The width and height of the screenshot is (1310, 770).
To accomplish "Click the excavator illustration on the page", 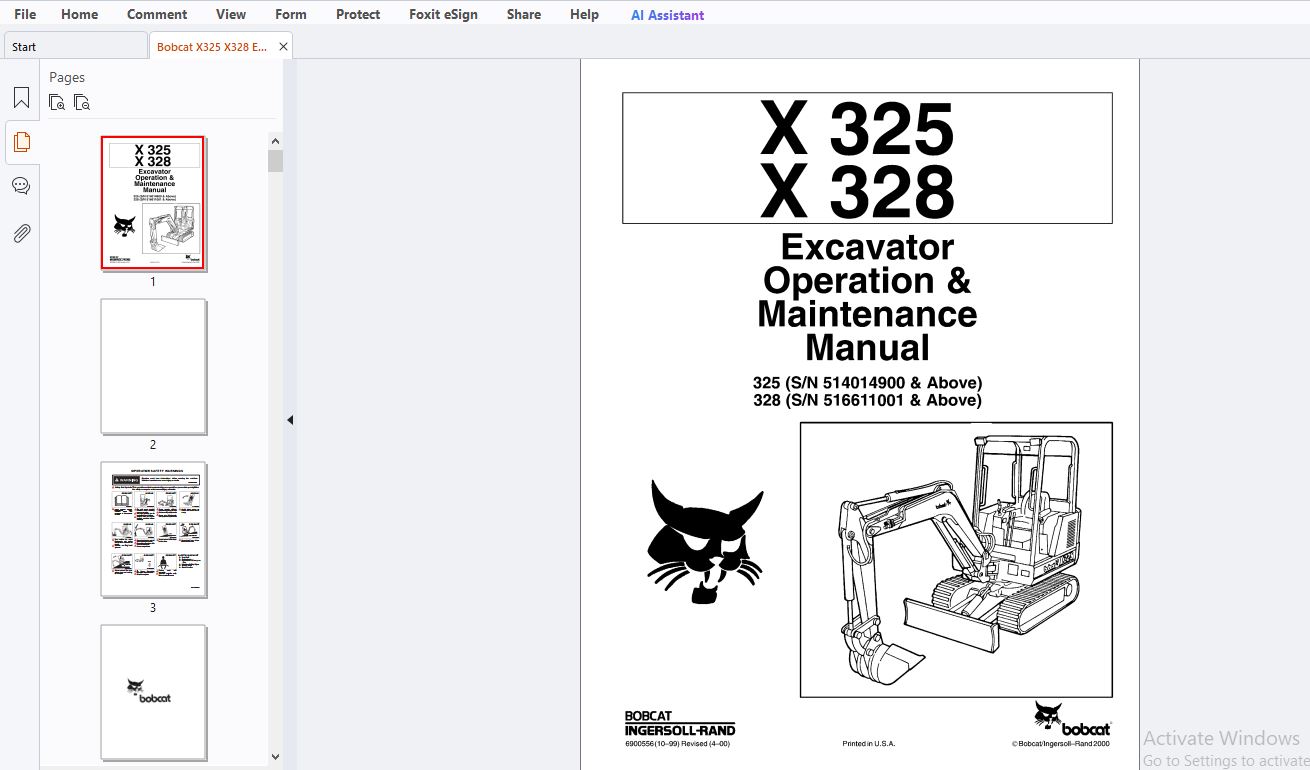I will pos(956,560).
